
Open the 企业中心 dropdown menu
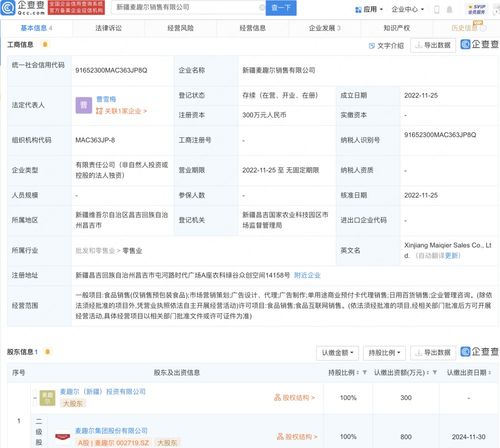pyautogui.click(x=407, y=9)
